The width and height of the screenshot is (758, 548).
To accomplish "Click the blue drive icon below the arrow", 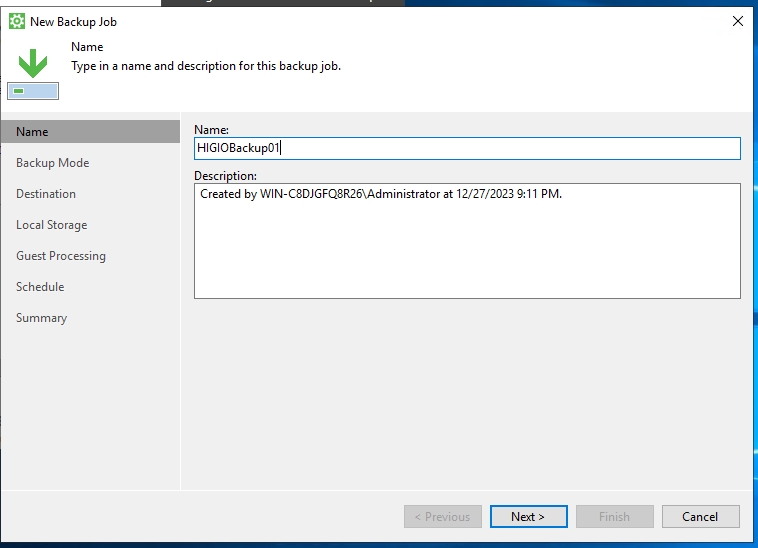I will [x=33, y=91].
